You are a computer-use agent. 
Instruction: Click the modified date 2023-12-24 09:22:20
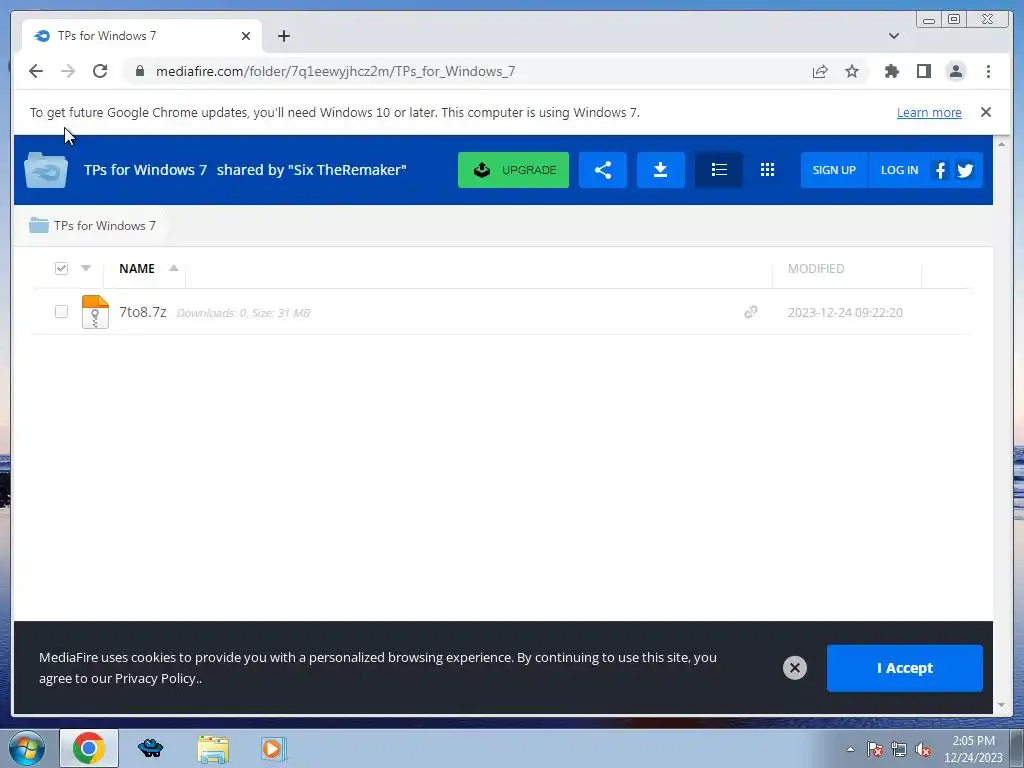pyautogui.click(x=845, y=312)
